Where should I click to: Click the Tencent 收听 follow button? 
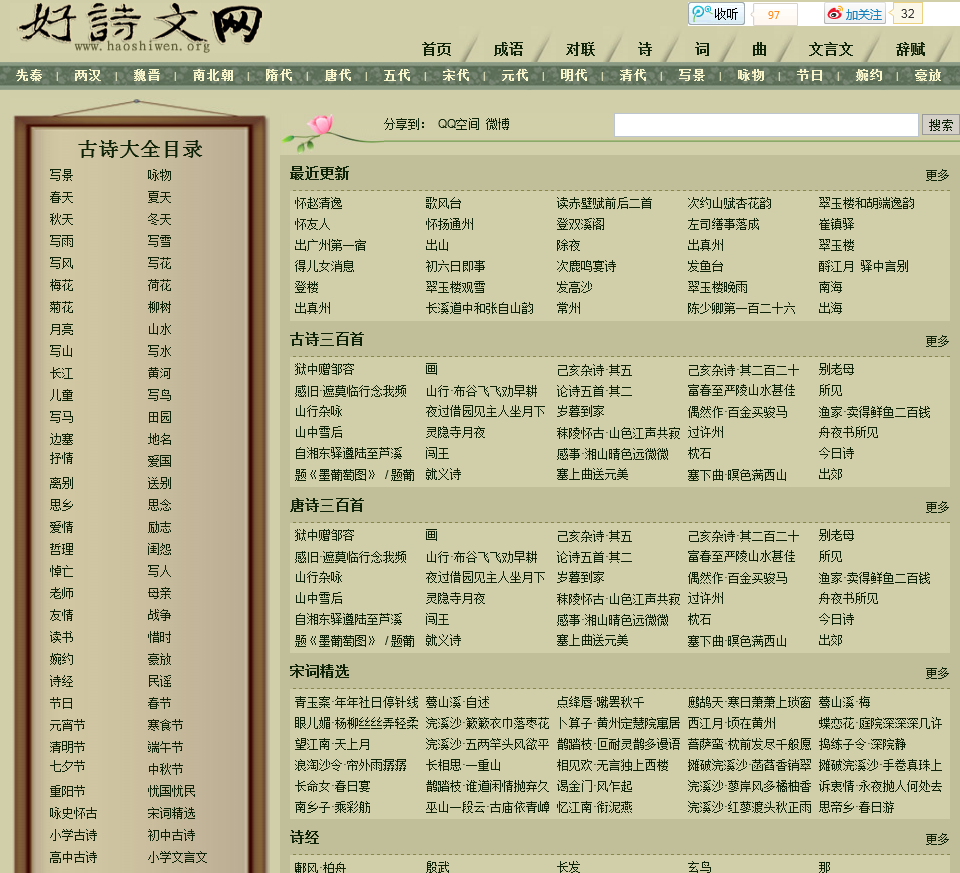[716, 14]
